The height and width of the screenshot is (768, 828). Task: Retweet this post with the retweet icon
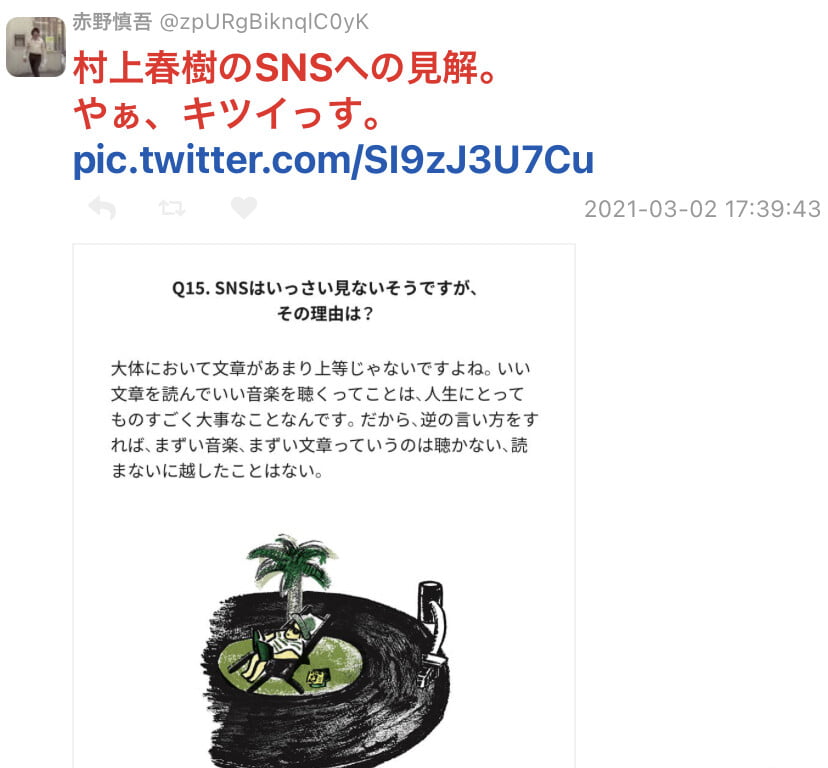(172, 208)
